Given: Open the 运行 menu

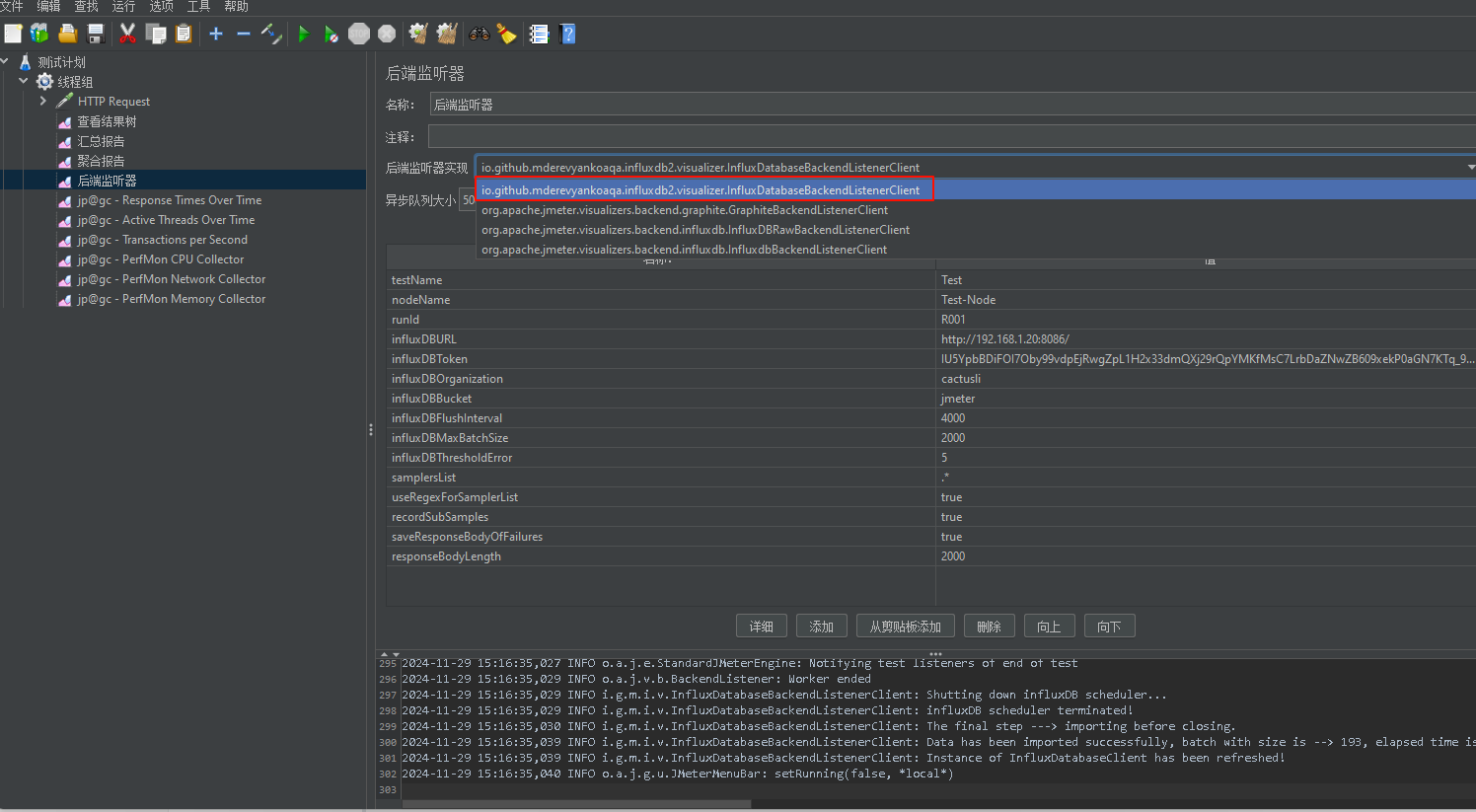Looking at the screenshot, I should point(124,7).
